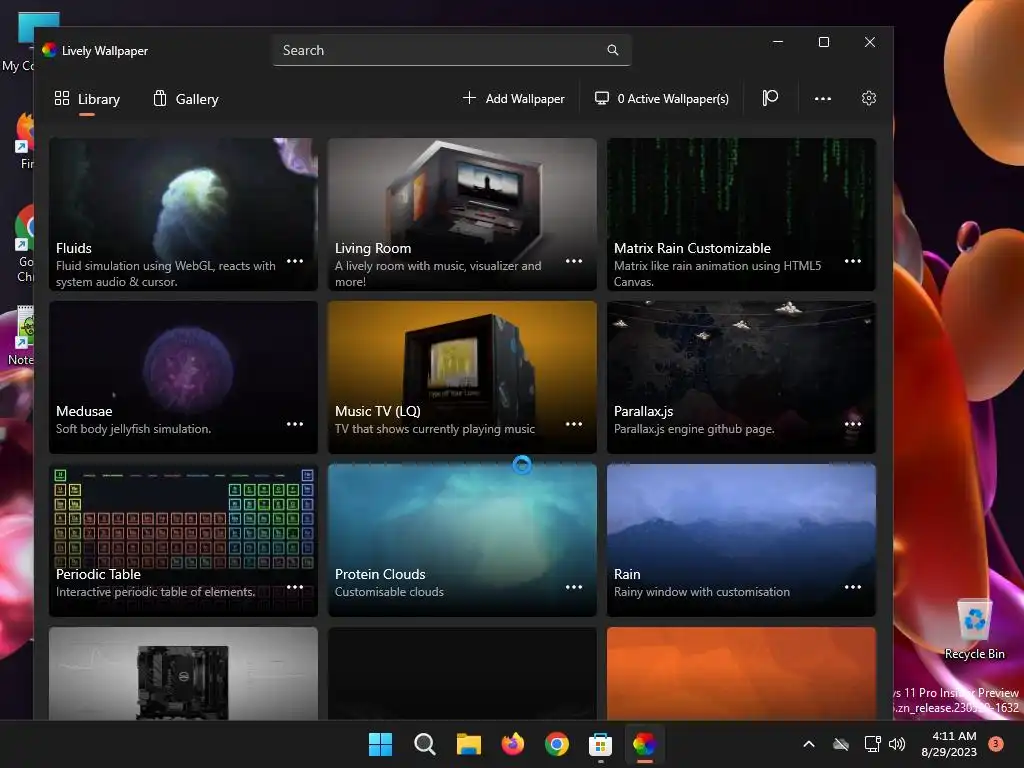Open Microsoft Store from taskbar
The image size is (1024, 768).
coord(600,744)
